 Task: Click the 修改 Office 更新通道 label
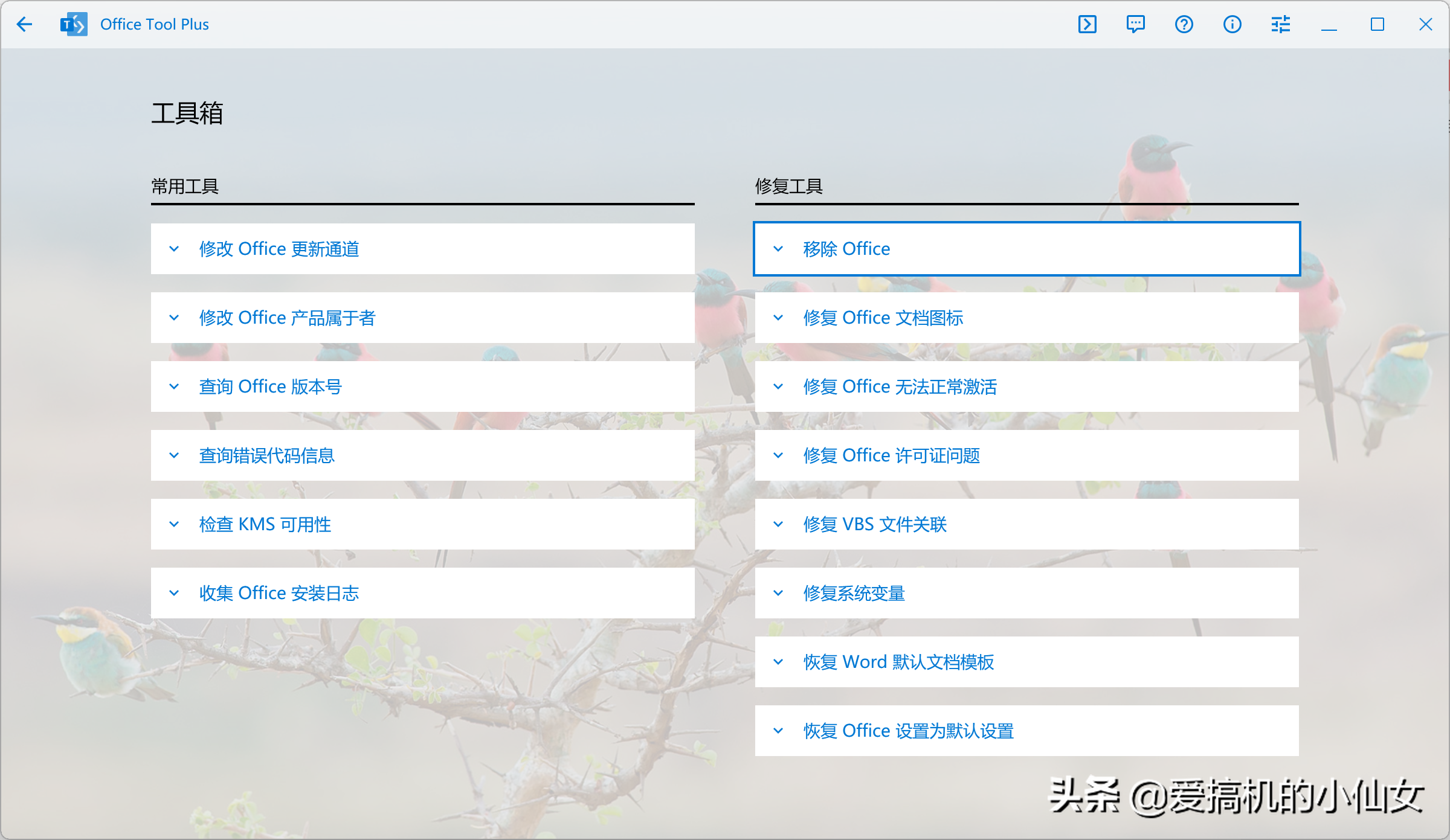(x=279, y=249)
